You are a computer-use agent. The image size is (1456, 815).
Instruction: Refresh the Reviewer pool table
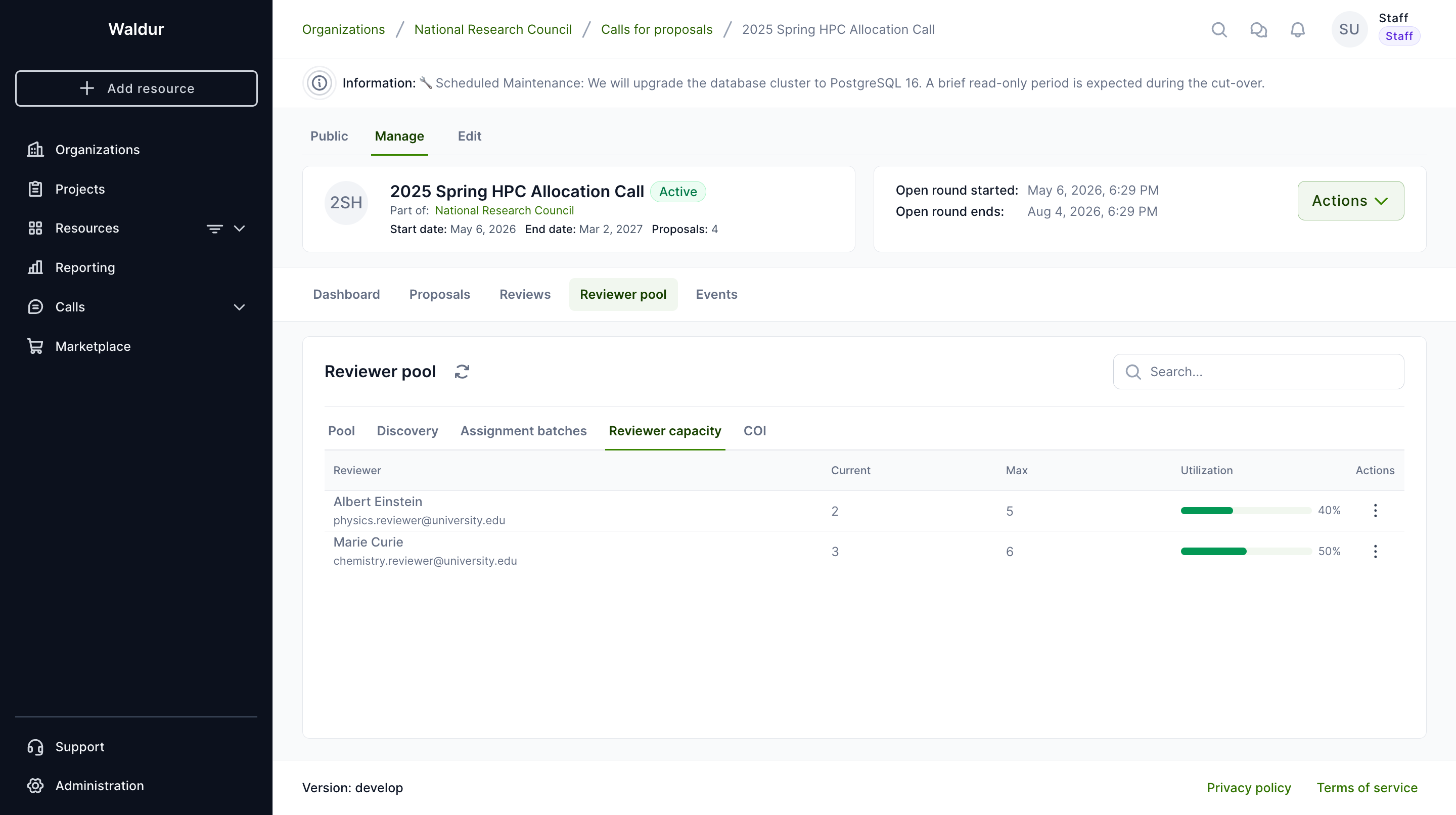(462, 371)
